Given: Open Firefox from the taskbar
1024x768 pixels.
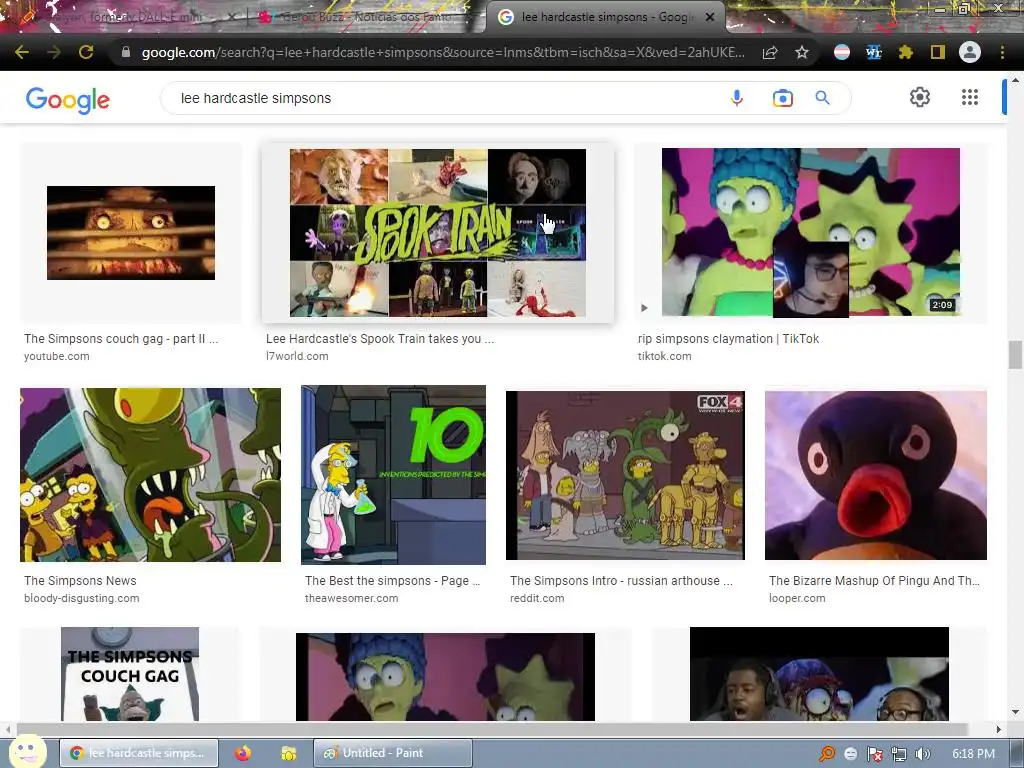Looking at the screenshot, I should pos(243,753).
